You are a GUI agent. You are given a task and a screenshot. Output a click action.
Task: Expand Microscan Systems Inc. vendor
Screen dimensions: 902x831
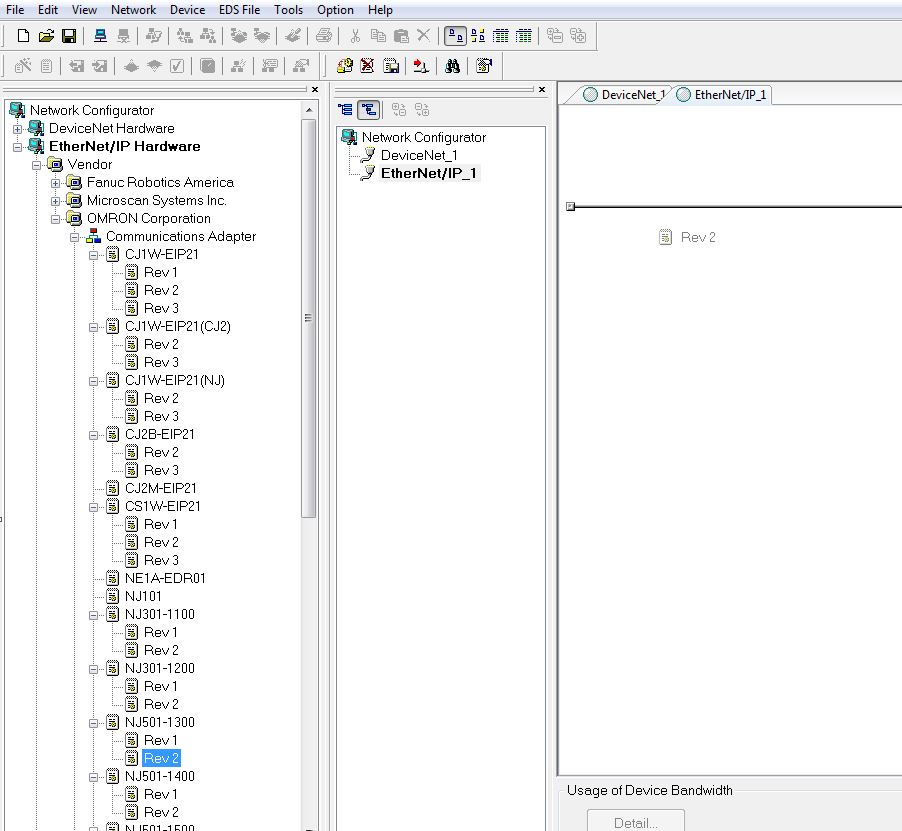(55, 201)
